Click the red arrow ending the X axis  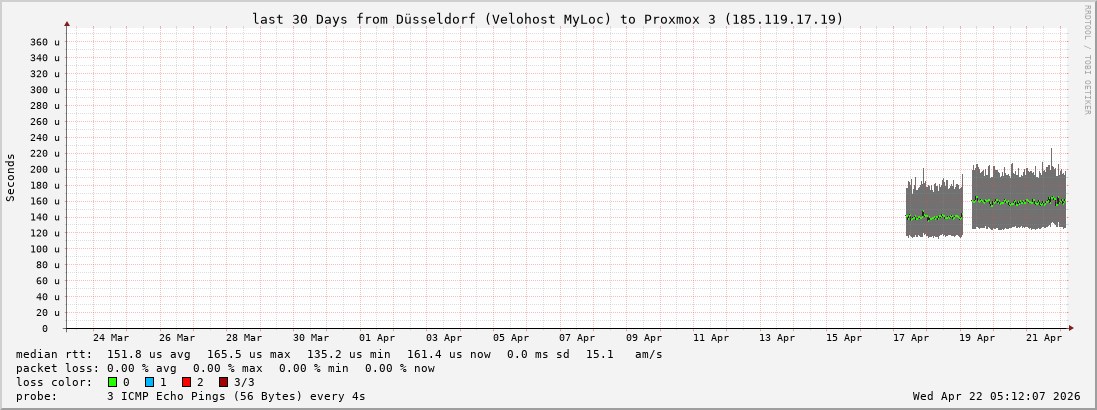coord(1070,328)
